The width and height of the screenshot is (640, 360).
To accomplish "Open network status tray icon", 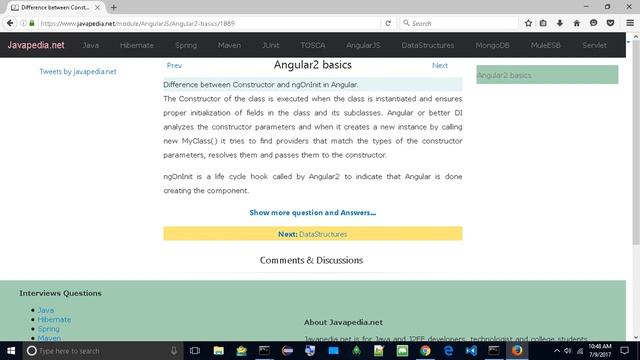I will click(x=580, y=351).
